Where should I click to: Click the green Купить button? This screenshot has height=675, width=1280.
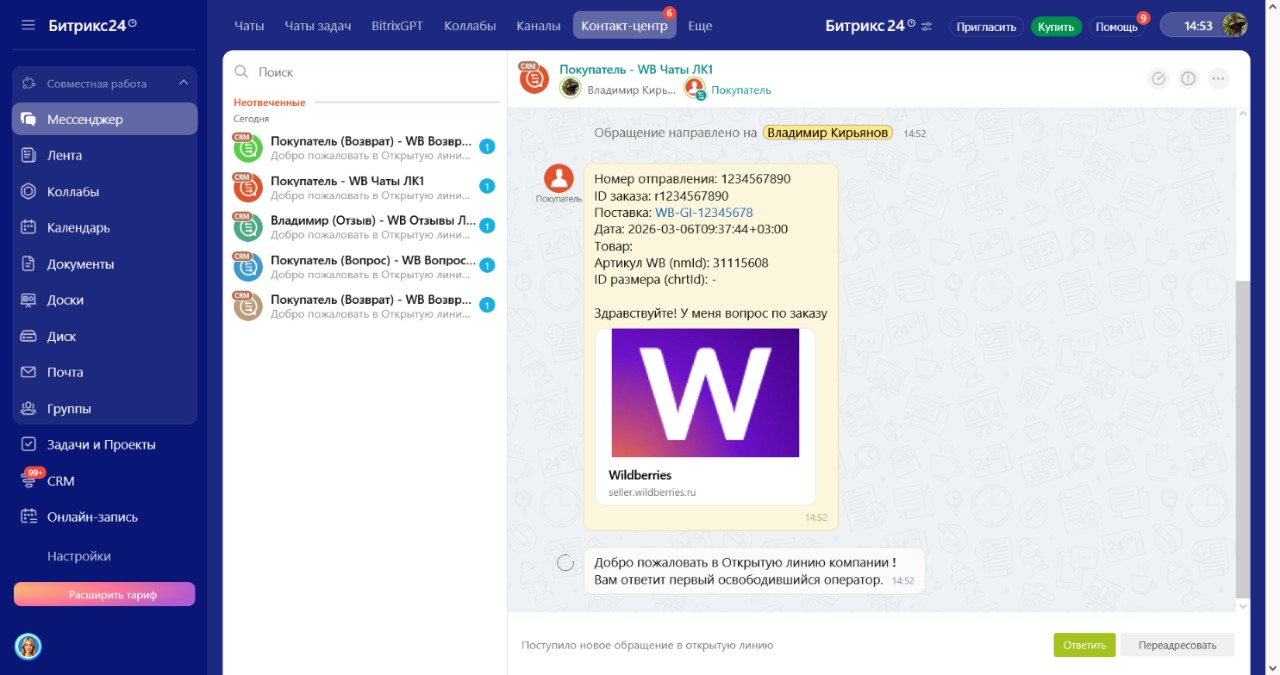click(1056, 27)
